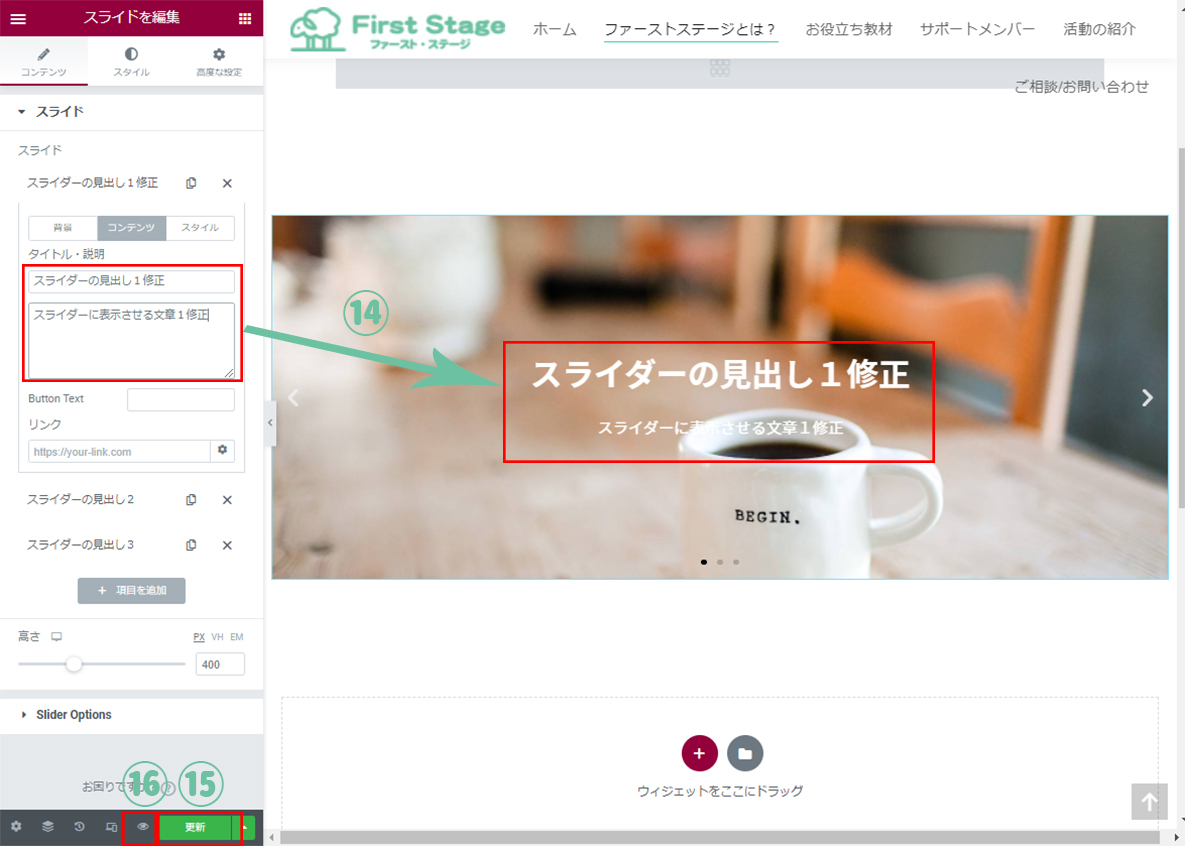Screen dimensions: 1186x846
Task: Switch to the 高度な設定 tab
Action: (219, 62)
